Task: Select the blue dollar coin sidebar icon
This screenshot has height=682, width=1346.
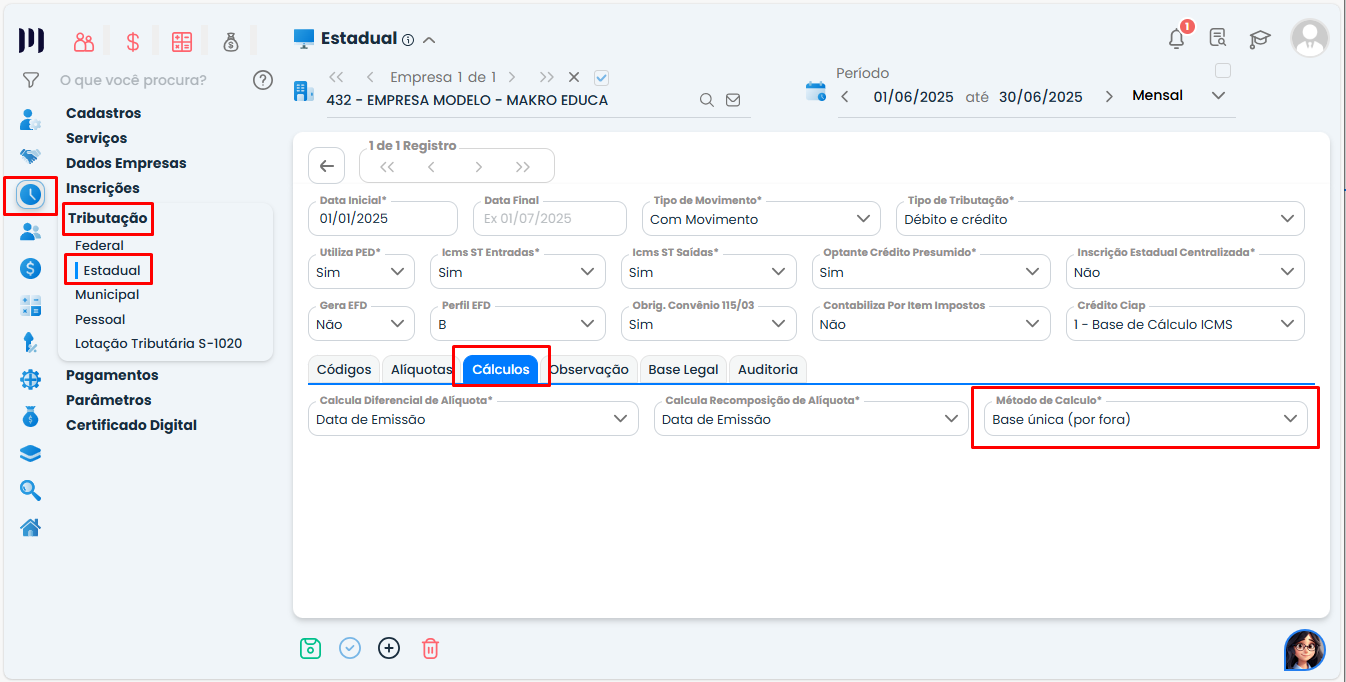Action: (31, 268)
